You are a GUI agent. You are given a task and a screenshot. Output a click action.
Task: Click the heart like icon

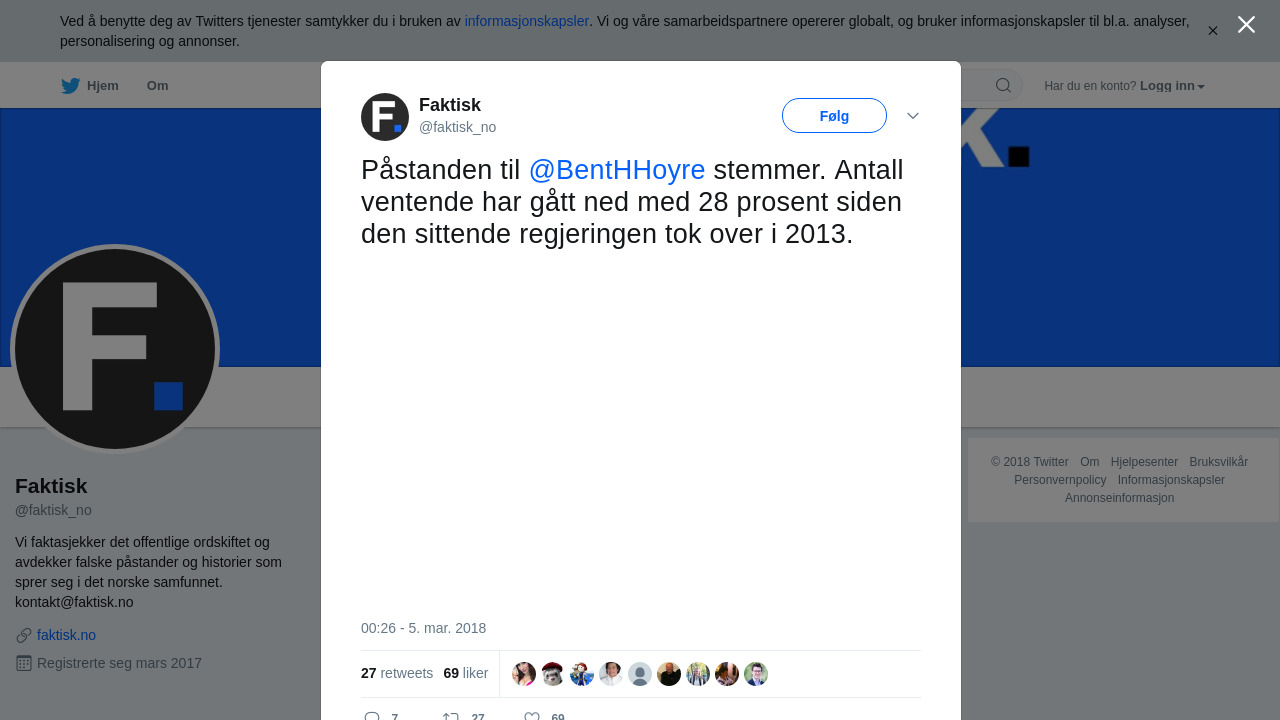pyautogui.click(x=532, y=716)
